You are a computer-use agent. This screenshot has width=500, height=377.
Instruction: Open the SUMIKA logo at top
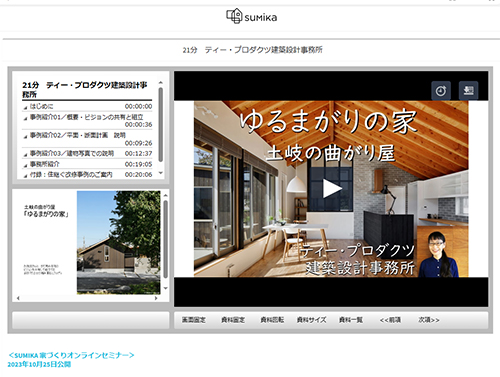tap(252, 16)
